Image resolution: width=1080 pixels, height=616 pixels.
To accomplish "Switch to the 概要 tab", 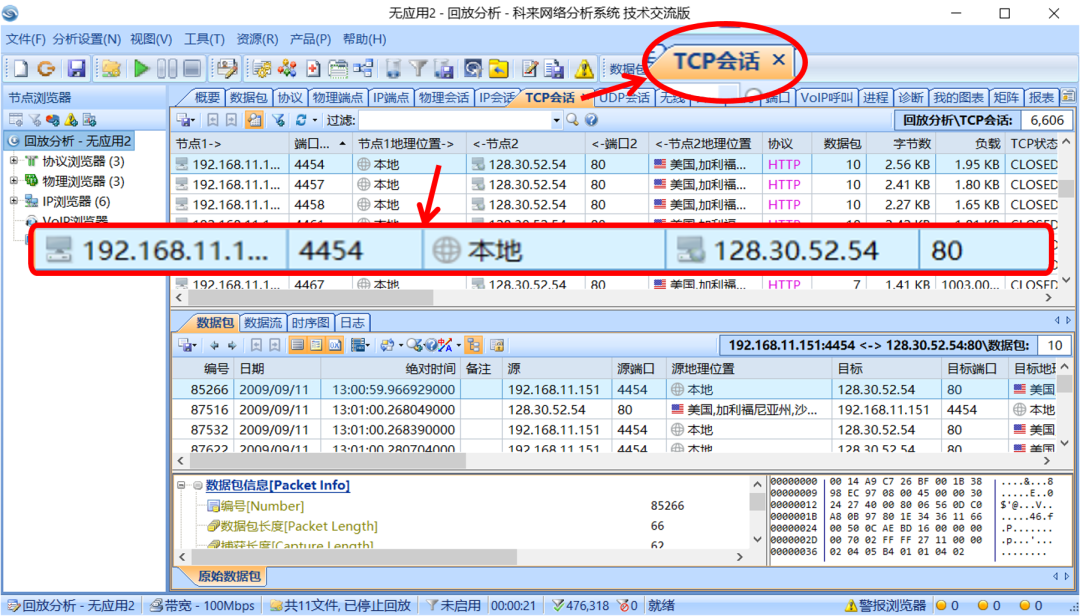I will click(207, 98).
